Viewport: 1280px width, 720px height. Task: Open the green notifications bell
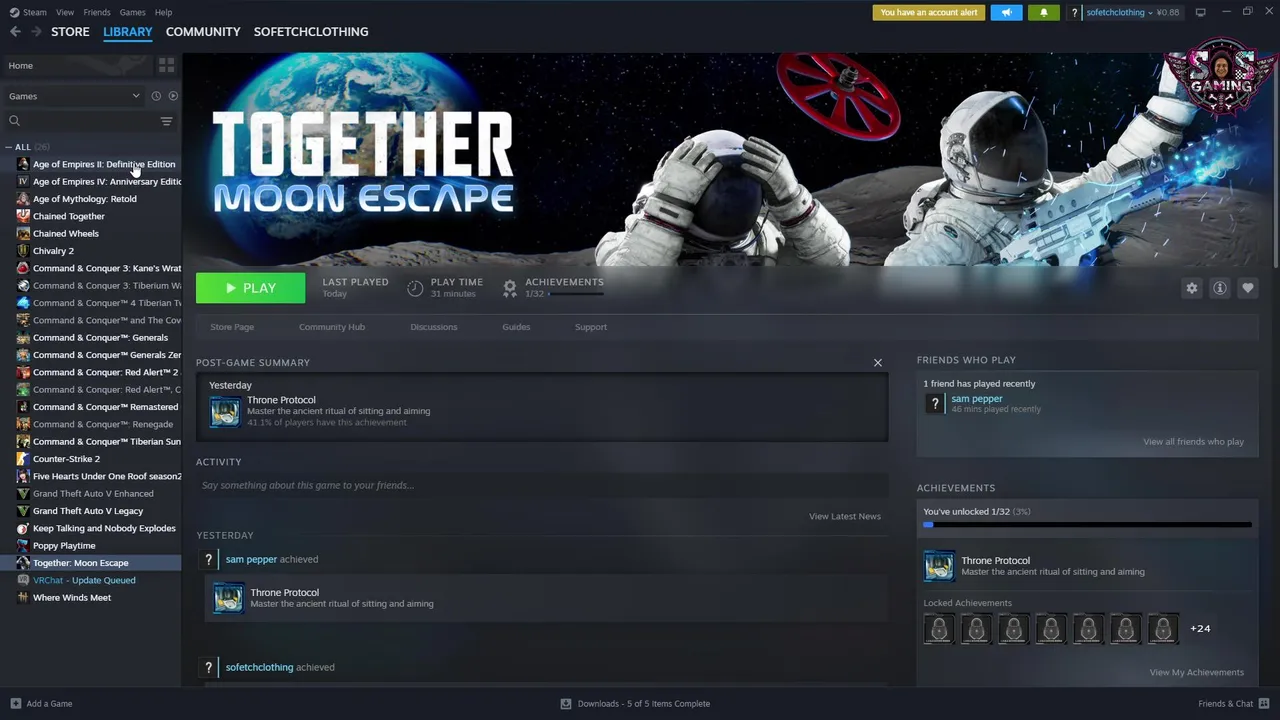pos(1043,13)
